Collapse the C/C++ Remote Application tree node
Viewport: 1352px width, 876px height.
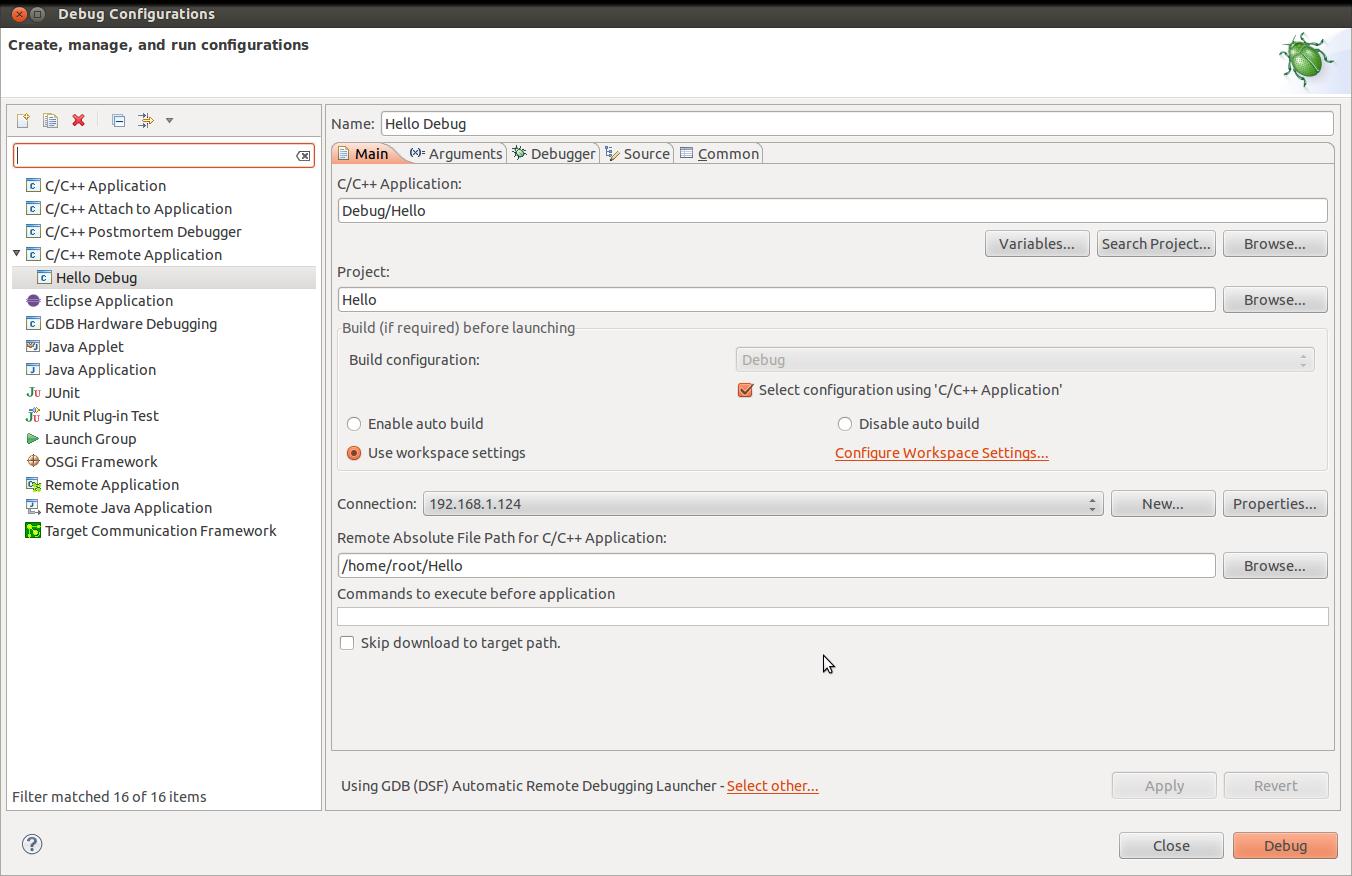[17, 254]
